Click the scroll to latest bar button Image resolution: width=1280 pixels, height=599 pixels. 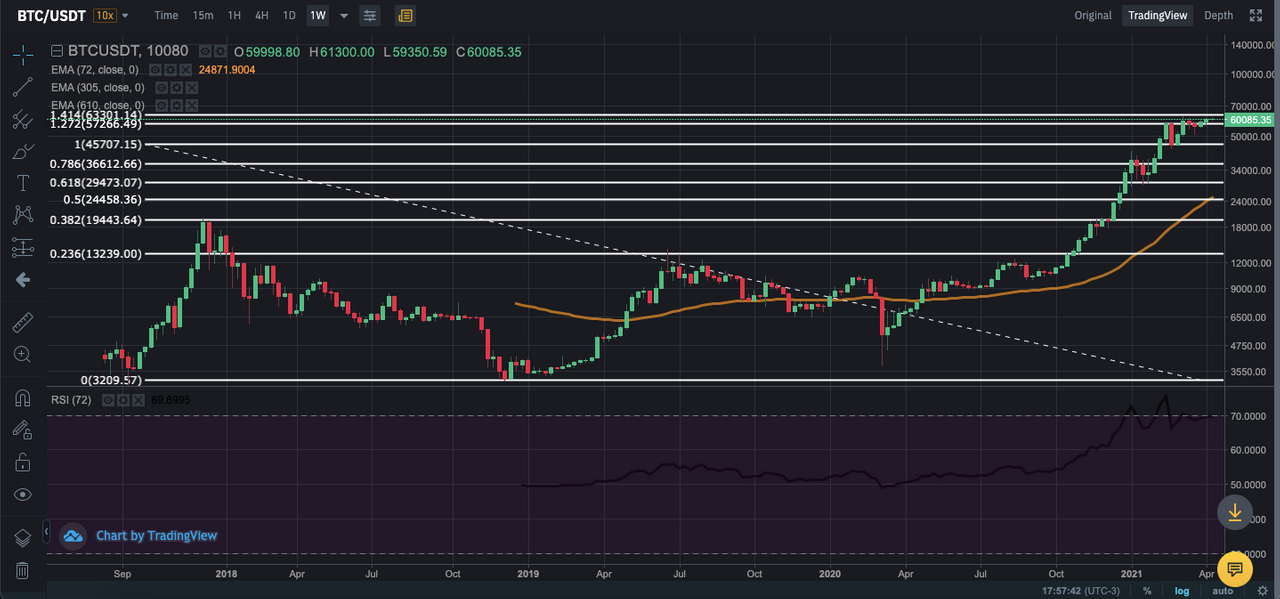tap(1235, 512)
